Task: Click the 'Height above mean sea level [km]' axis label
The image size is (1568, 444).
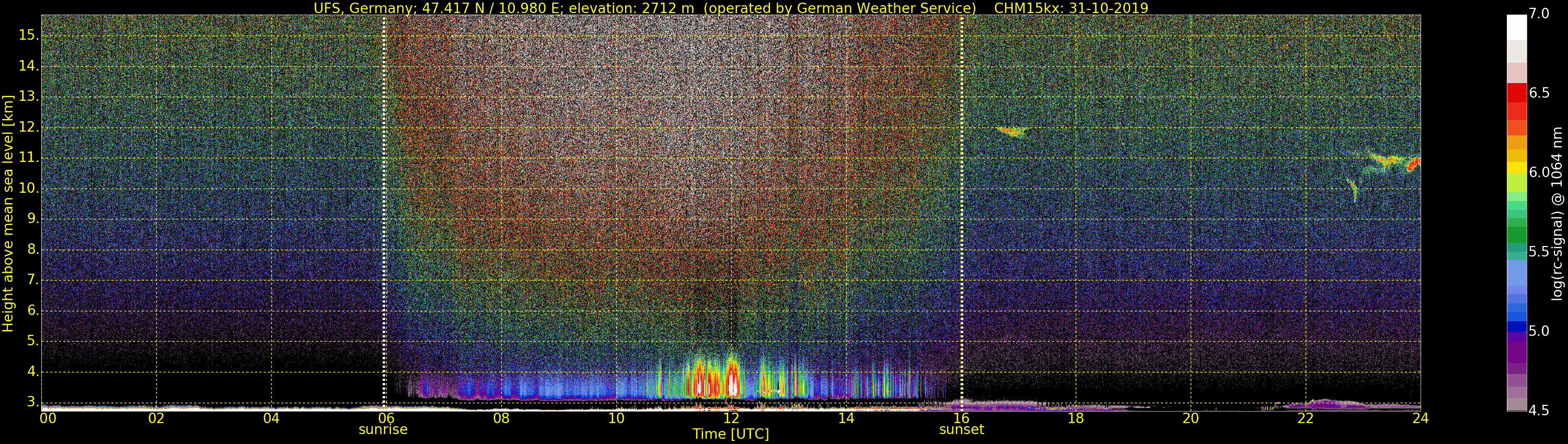Action: pos(7,213)
